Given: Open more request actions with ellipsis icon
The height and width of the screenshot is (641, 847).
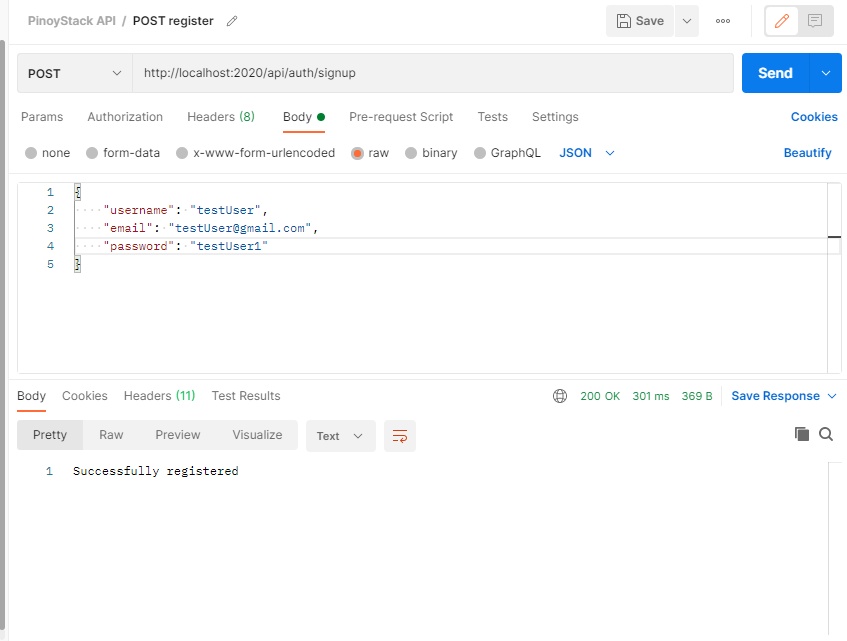Looking at the screenshot, I should click(x=723, y=20).
